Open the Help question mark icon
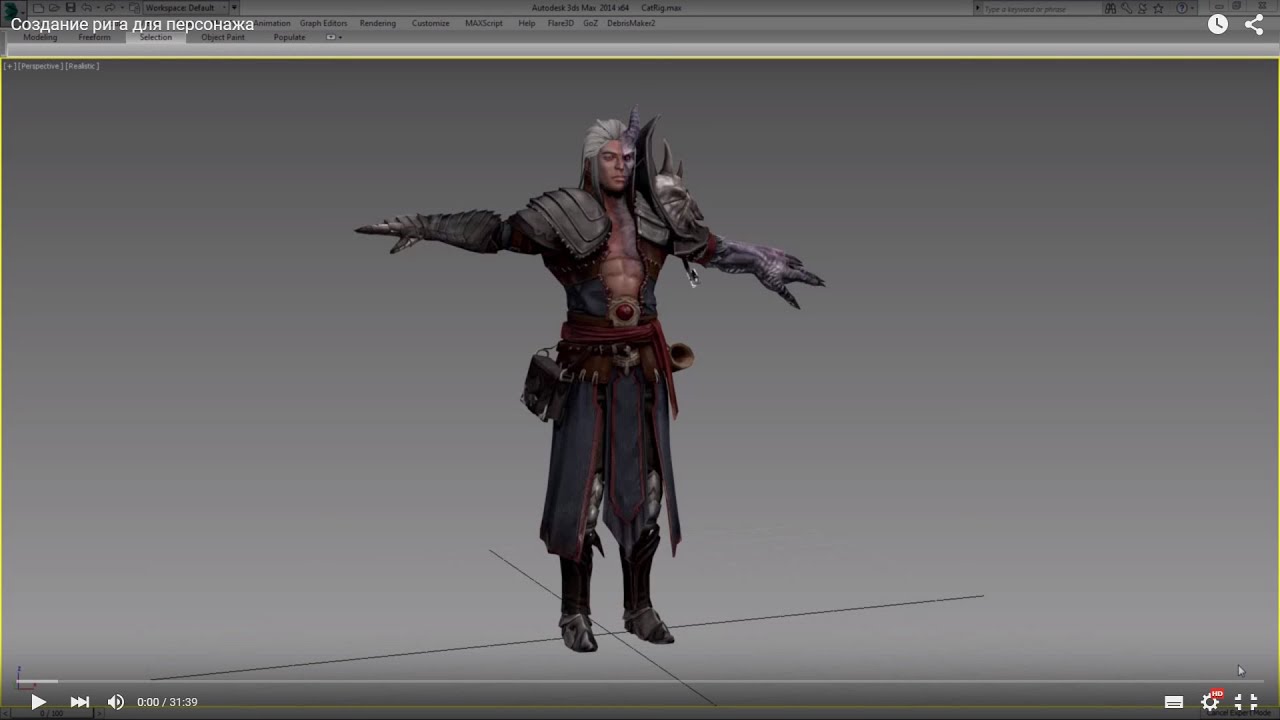 coord(1182,8)
